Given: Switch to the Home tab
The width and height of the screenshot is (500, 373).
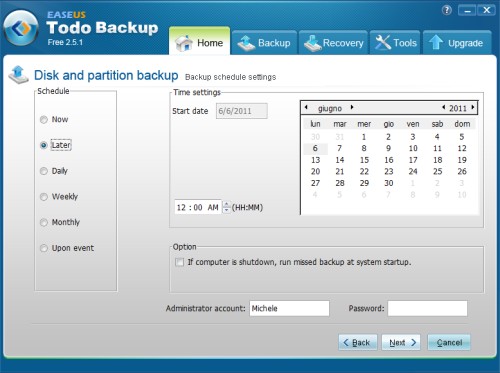Looking at the screenshot, I should (x=199, y=41).
